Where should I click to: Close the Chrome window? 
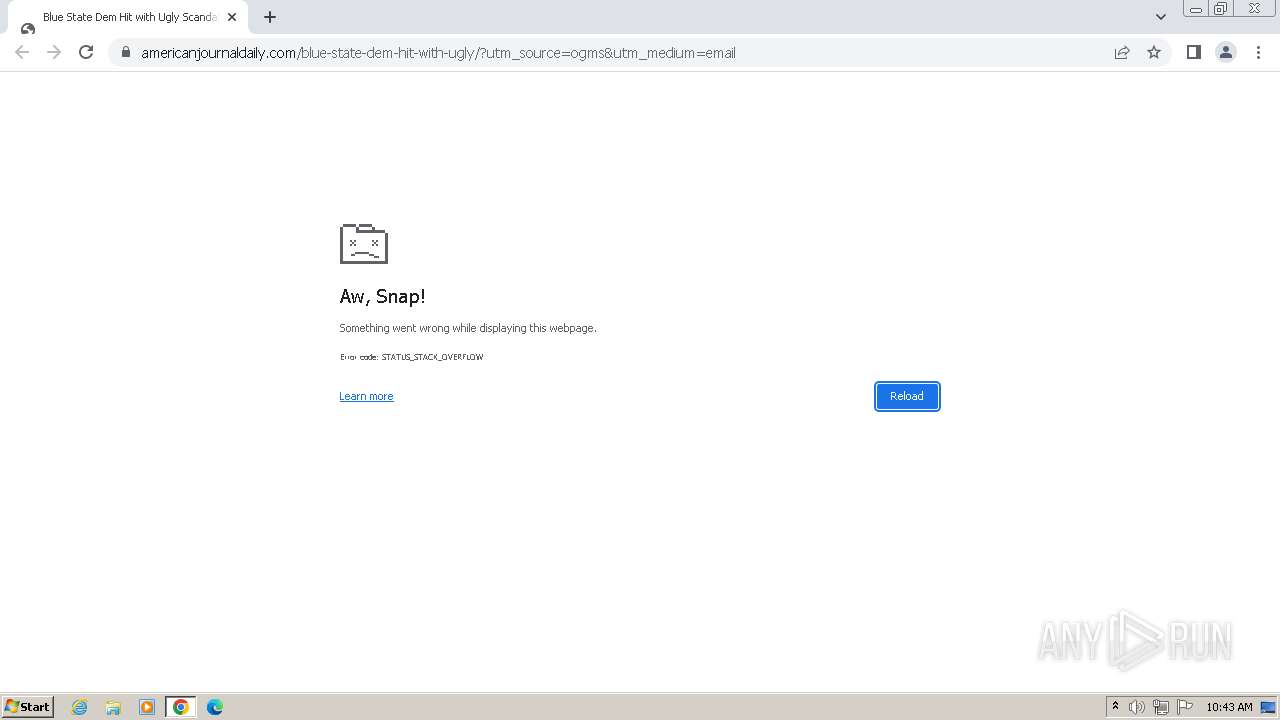[x=1254, y=9]
